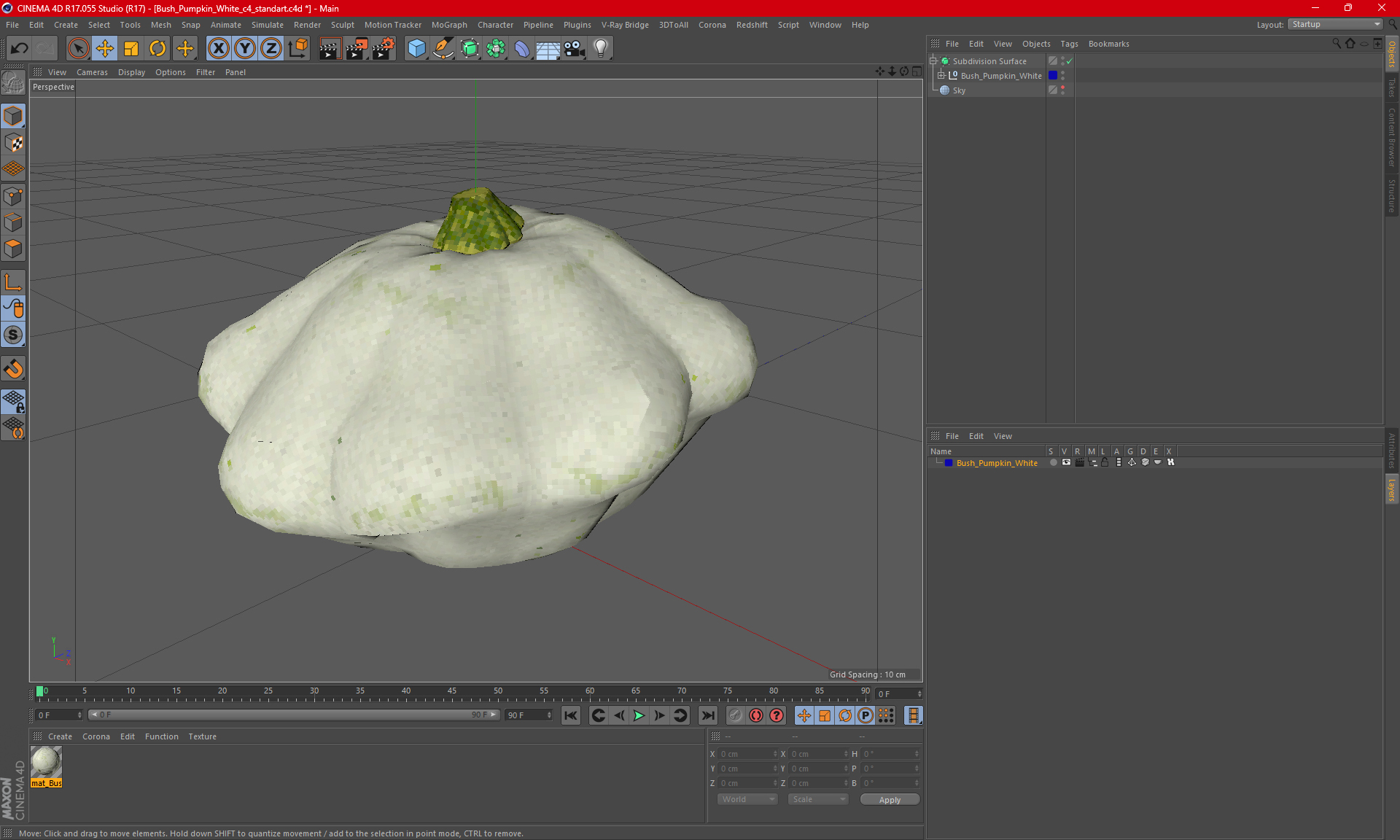Select the Scale tool in top toolbar
1400x840 pixels.
[131, 49]
